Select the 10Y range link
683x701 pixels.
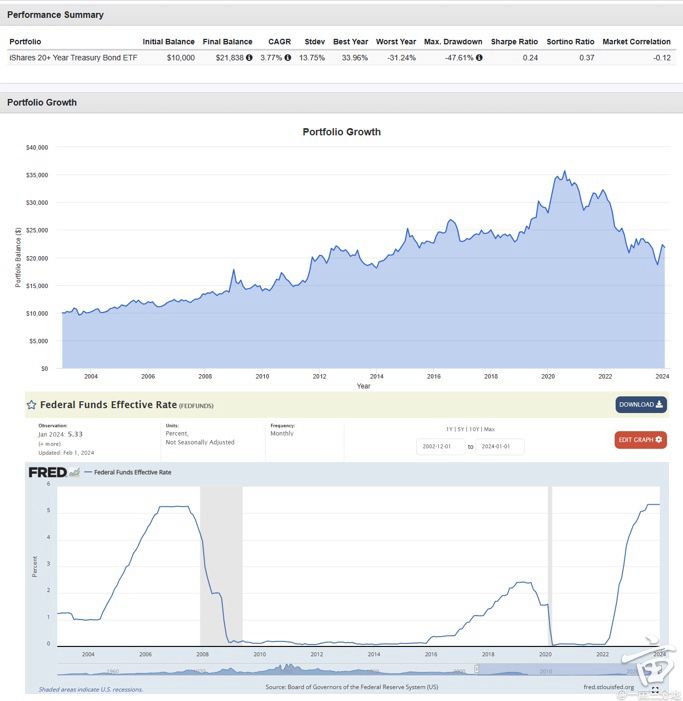473,429
